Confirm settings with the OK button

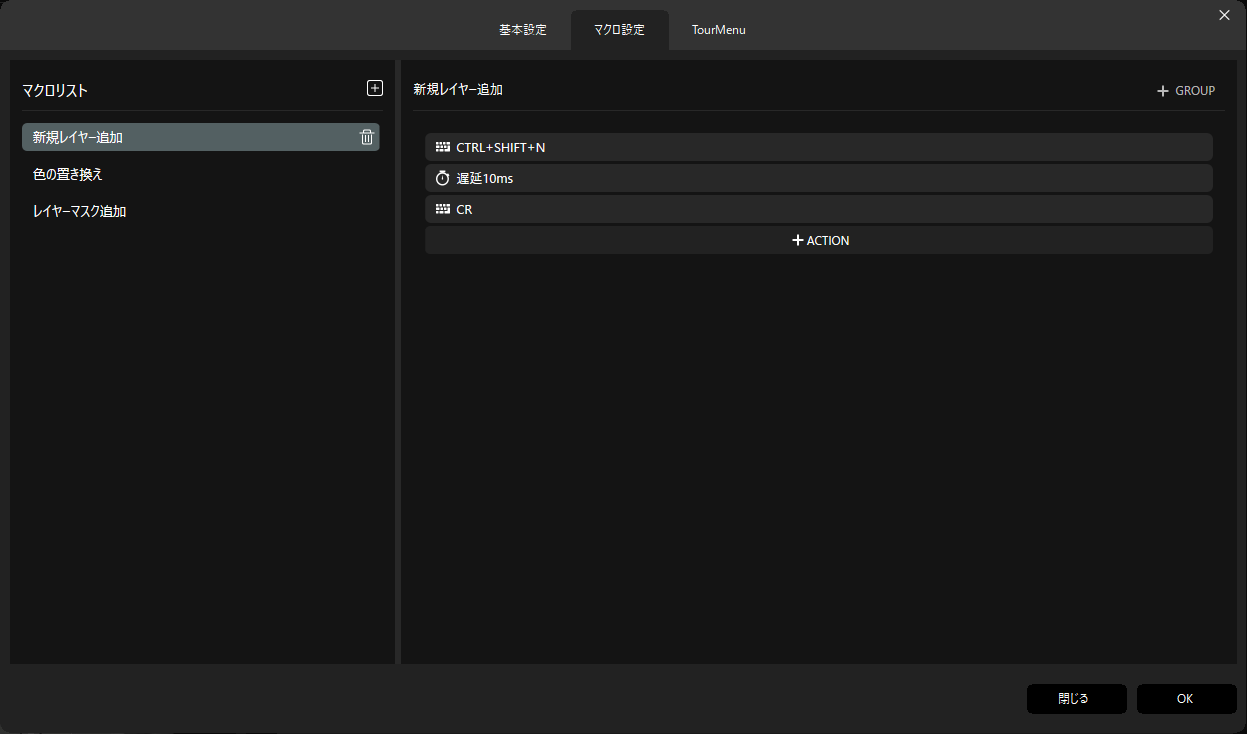click(x=1187, y=699)
